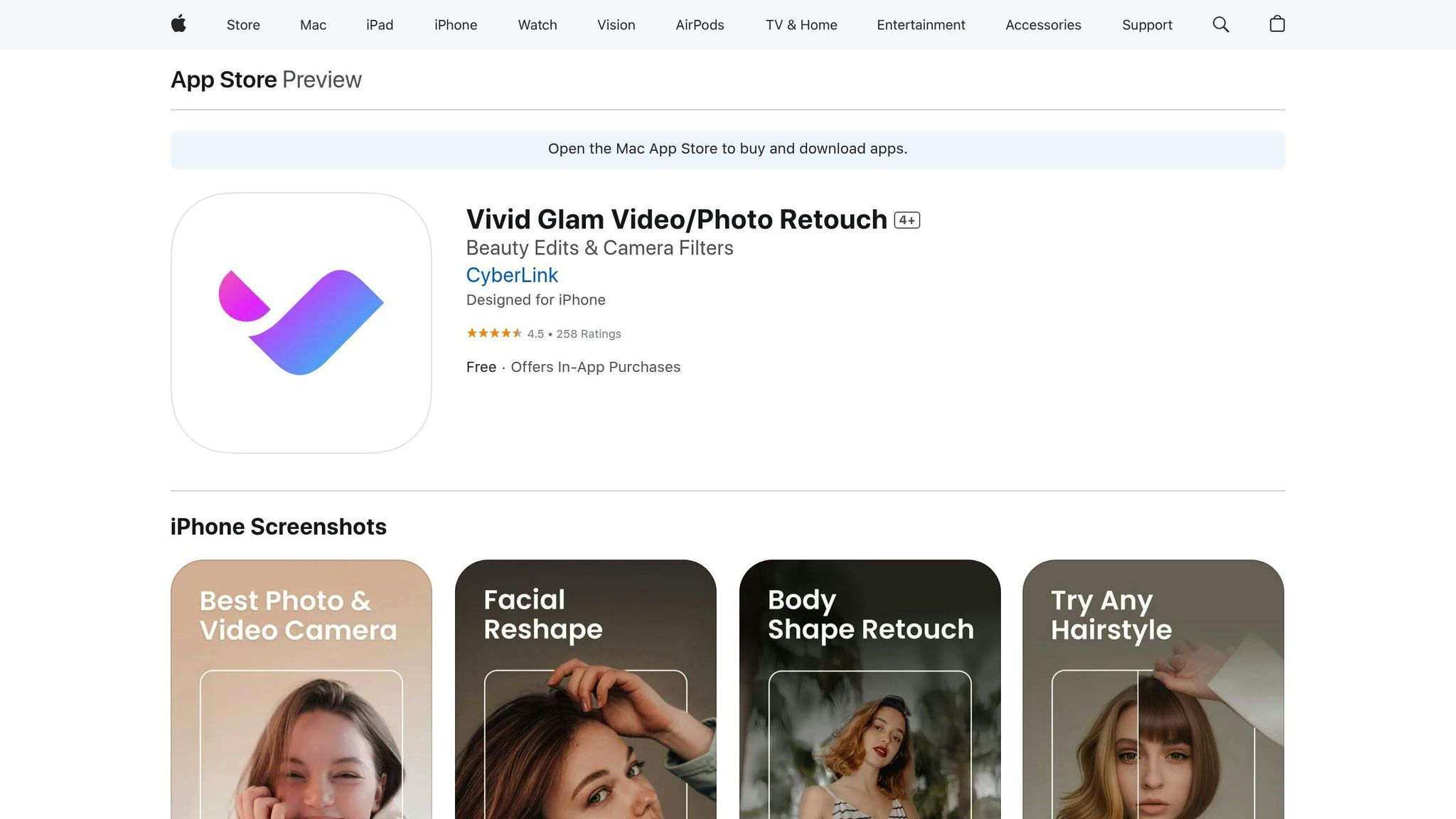Image resolution: width=1456 pixels, height=819 pixels.
Task: Open the shopping bag icon
Action: pyautogui.click(x=1277, y=24)
